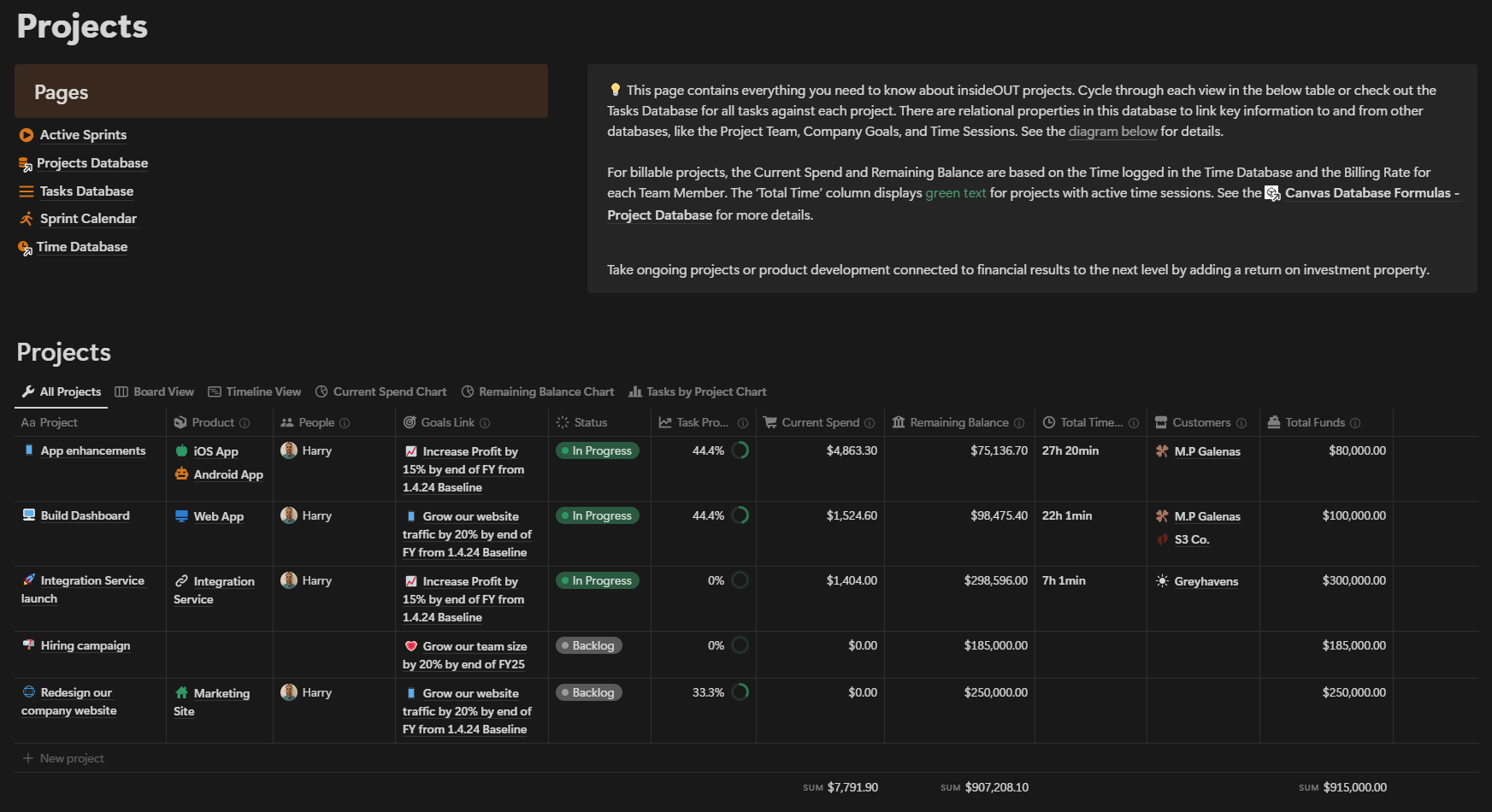The width and height of the screenshot is (1492, 812).
Task: Open the Tasks by Project Chart tab
Action: [698, 391]
